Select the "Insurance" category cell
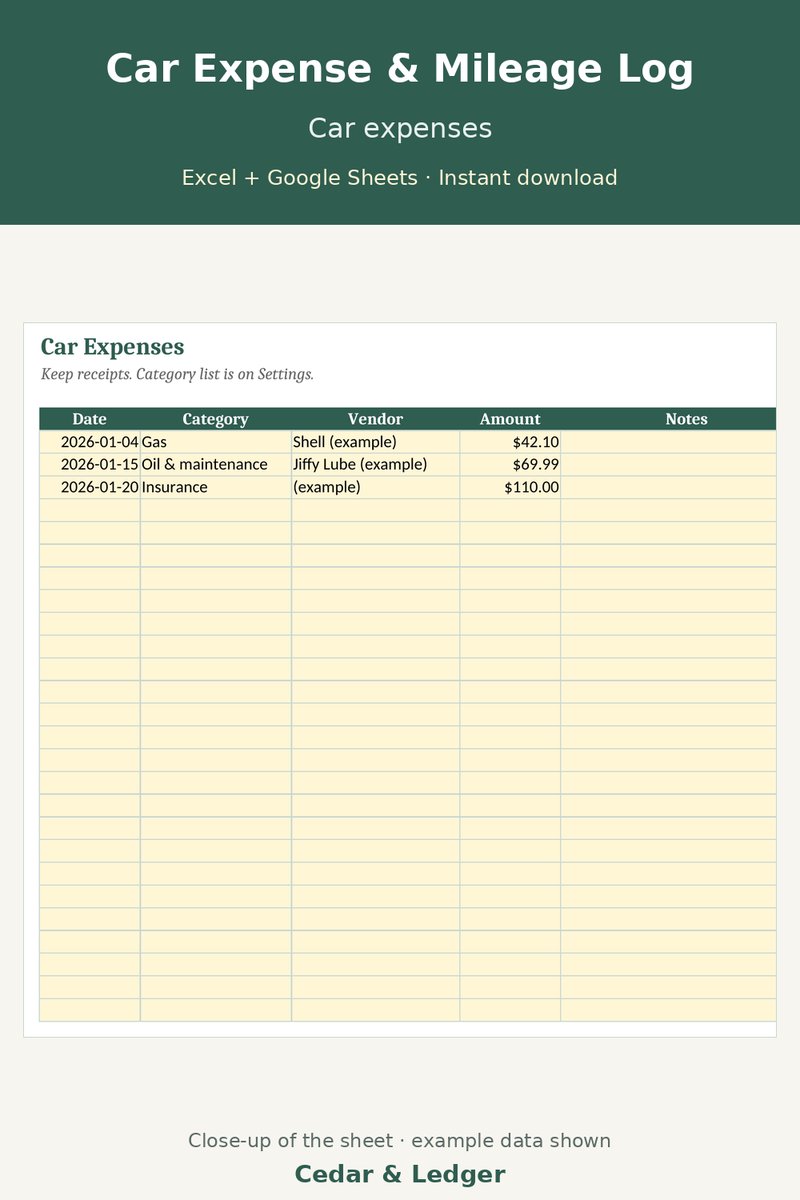The image size is (800, 1200). click(x=216, y=488)
